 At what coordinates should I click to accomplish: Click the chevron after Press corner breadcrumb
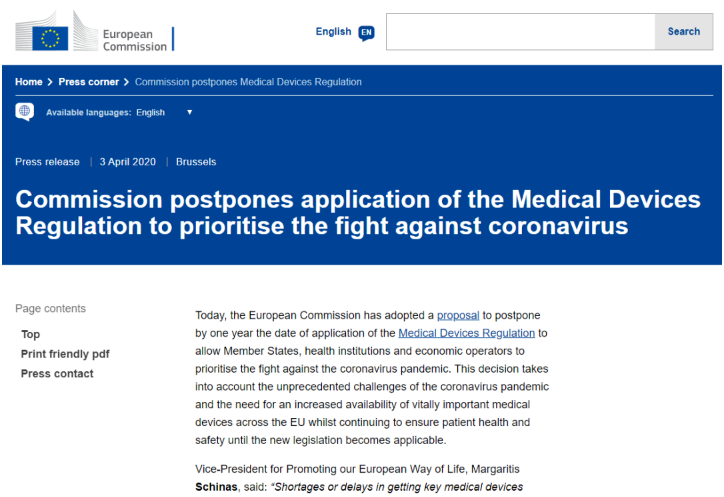pyautogui.click(x=127, y=82)
